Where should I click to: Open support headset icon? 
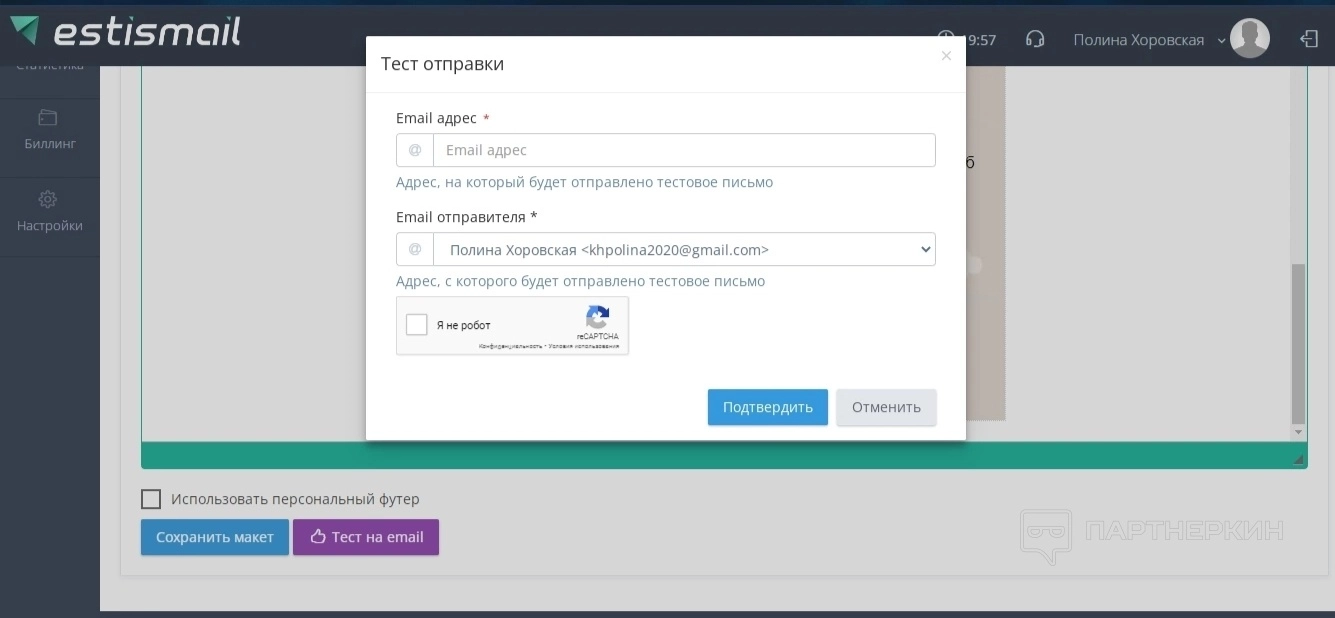(x=1035, y=40)
